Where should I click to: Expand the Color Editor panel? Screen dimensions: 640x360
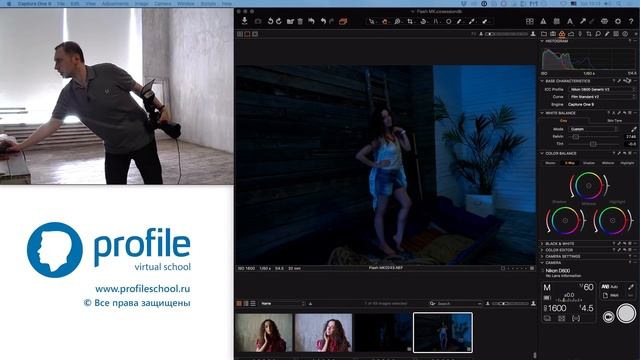tap(542, 250)
